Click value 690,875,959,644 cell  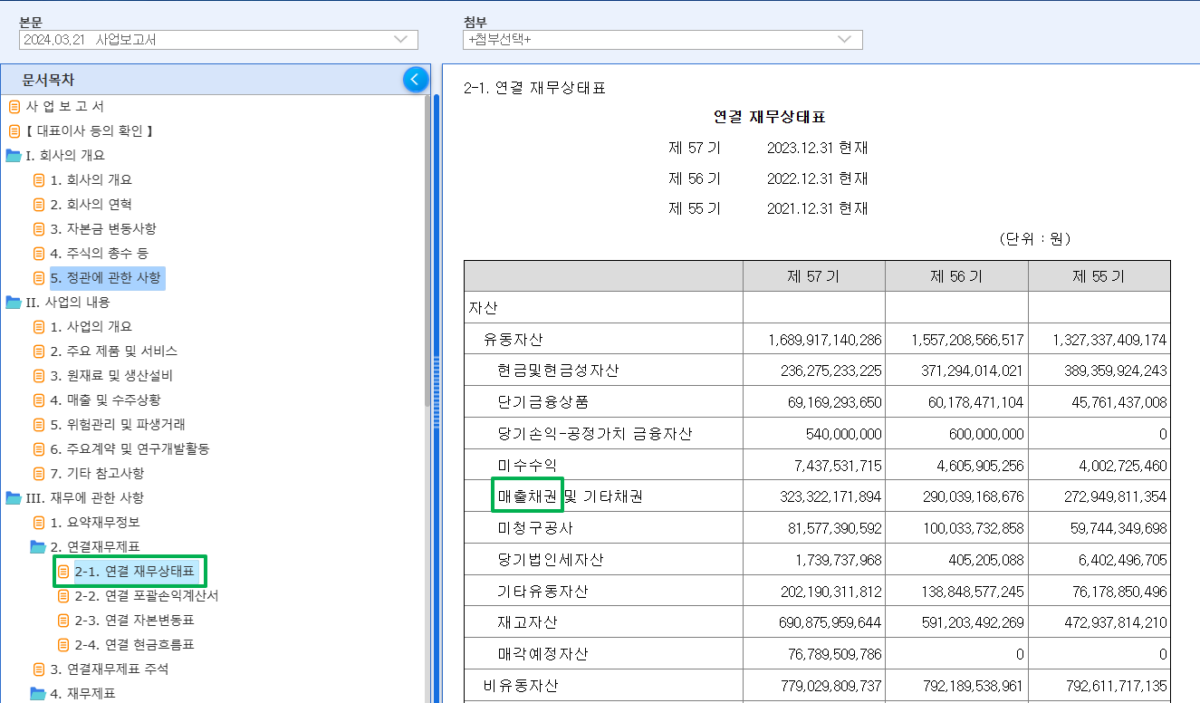click(x=831, y=623)
